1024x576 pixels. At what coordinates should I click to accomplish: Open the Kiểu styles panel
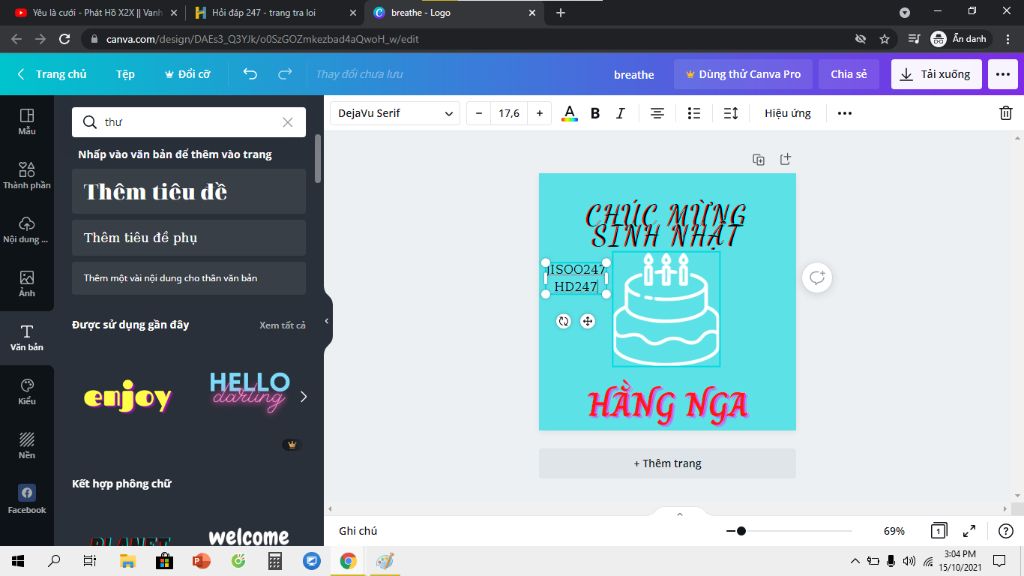(27, 392)
